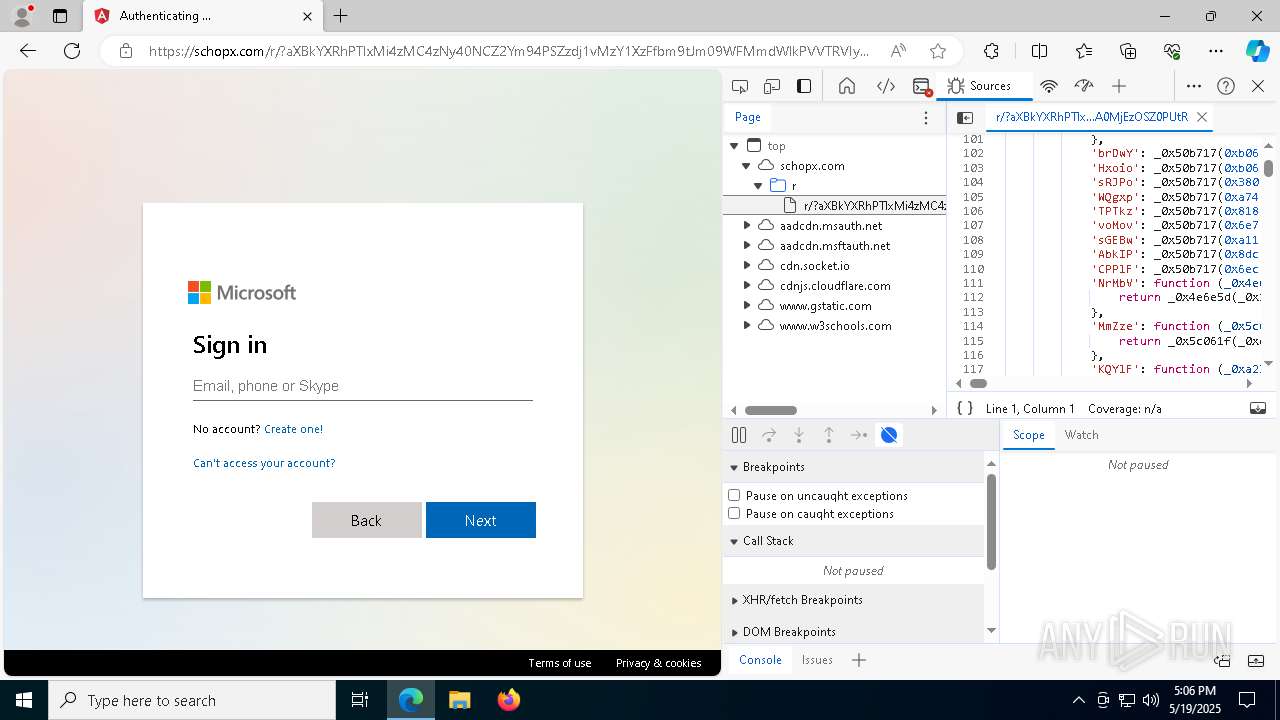
Task: Open browser extensions icon
Action: coord(991,51)
